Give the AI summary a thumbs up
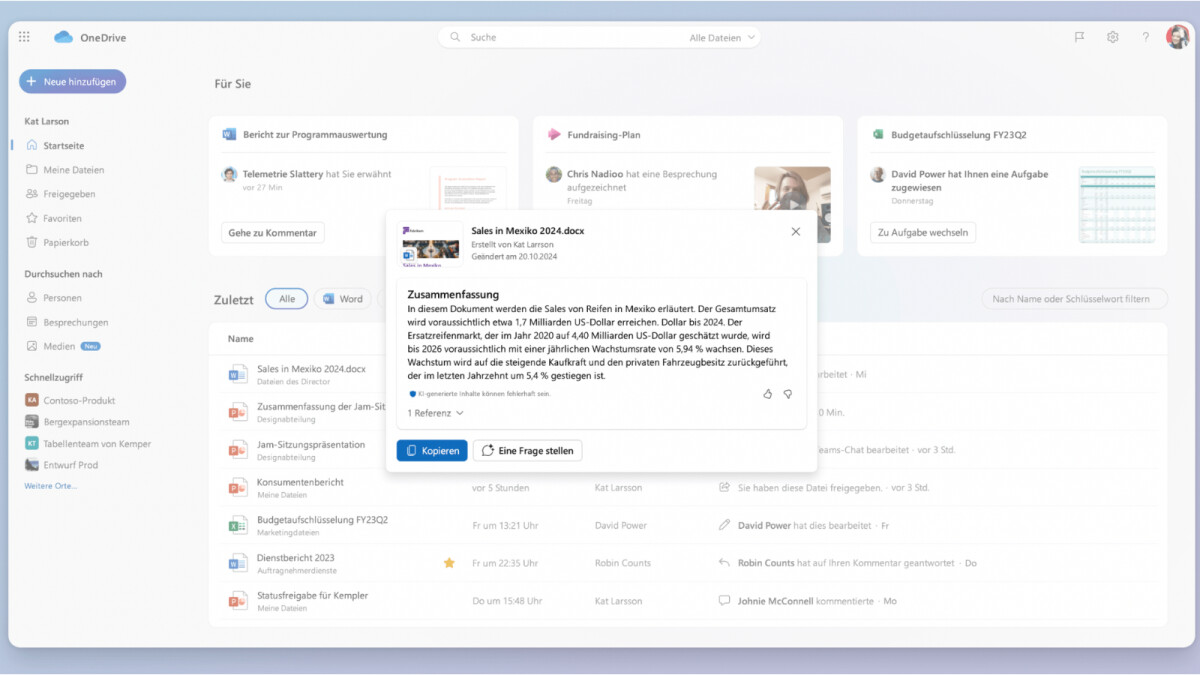This screenshot has height=675, width=1200. [x=767, y=394]
